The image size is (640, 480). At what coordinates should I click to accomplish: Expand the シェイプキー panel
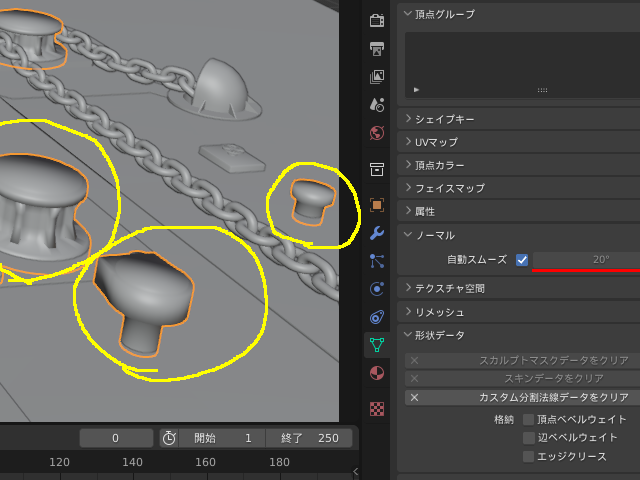(x=518, y=119)
